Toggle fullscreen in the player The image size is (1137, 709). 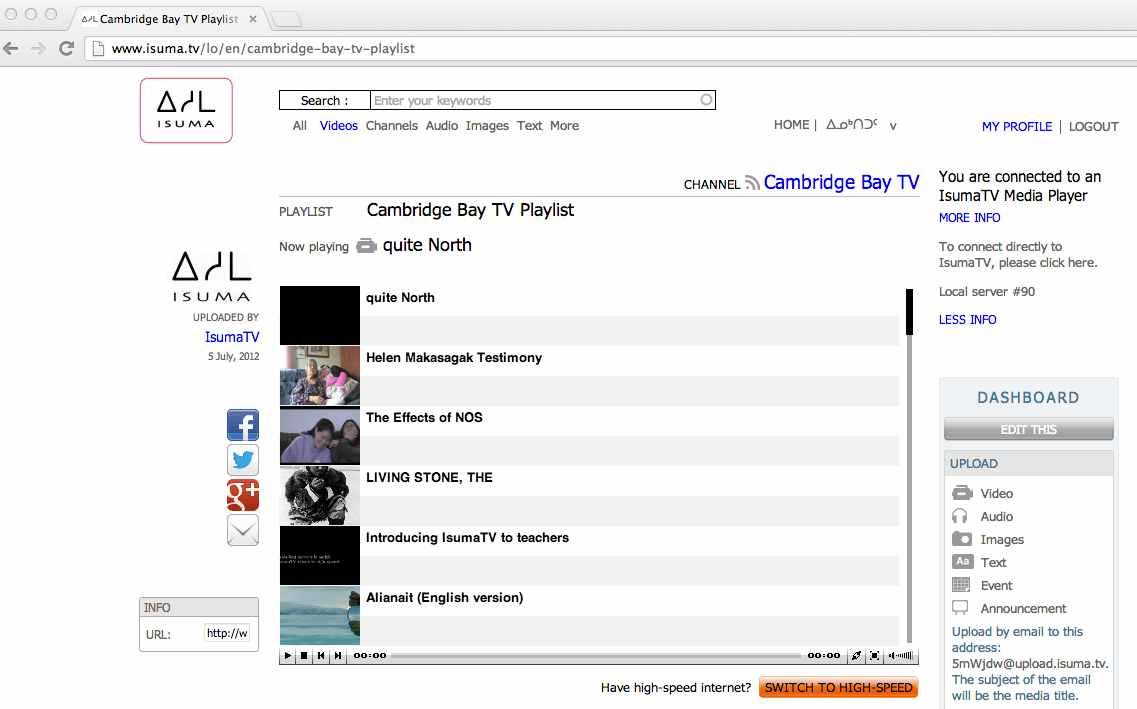875,655
